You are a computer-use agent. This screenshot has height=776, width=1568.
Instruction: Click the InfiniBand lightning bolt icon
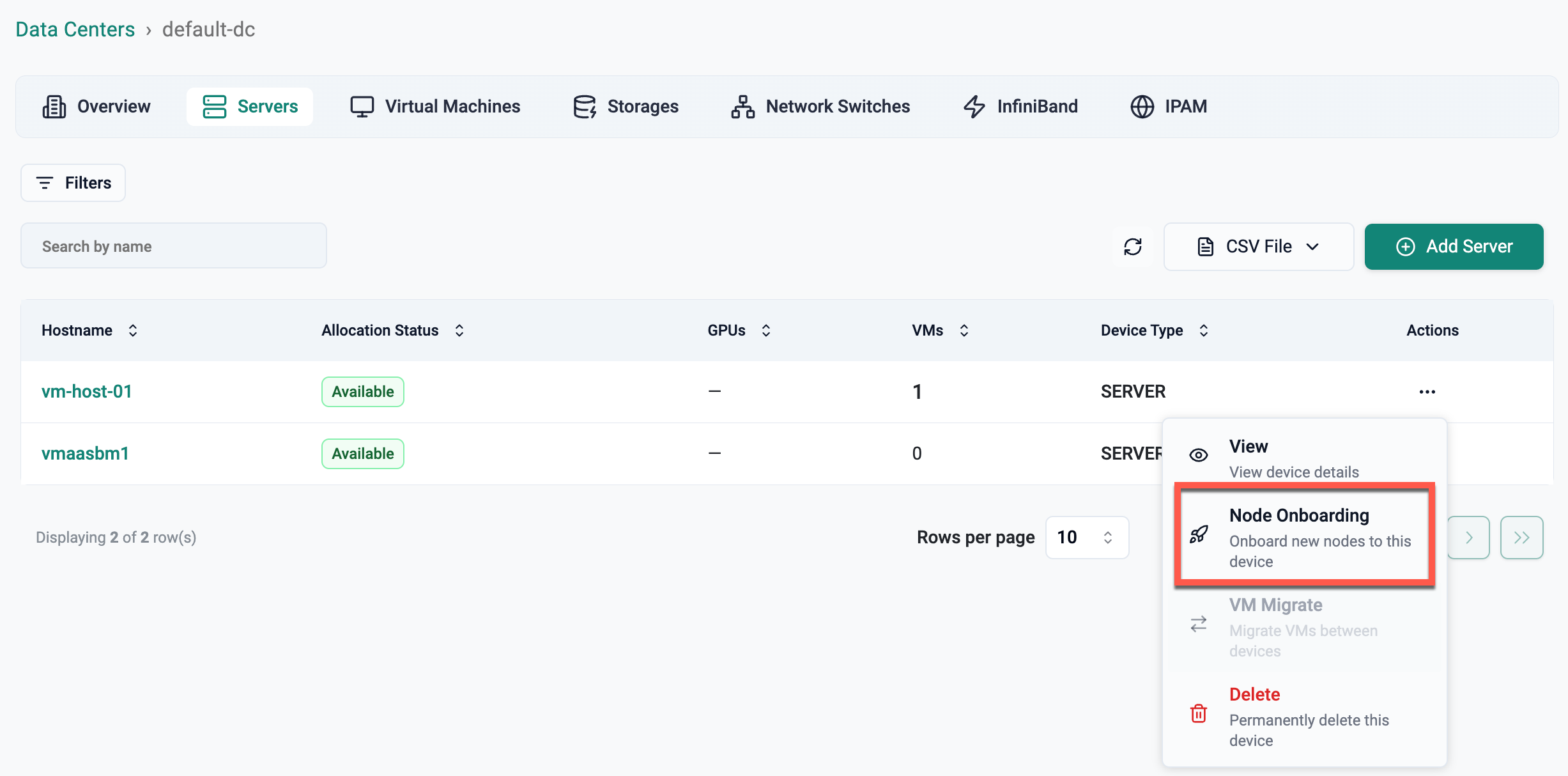tap(974, 107)
